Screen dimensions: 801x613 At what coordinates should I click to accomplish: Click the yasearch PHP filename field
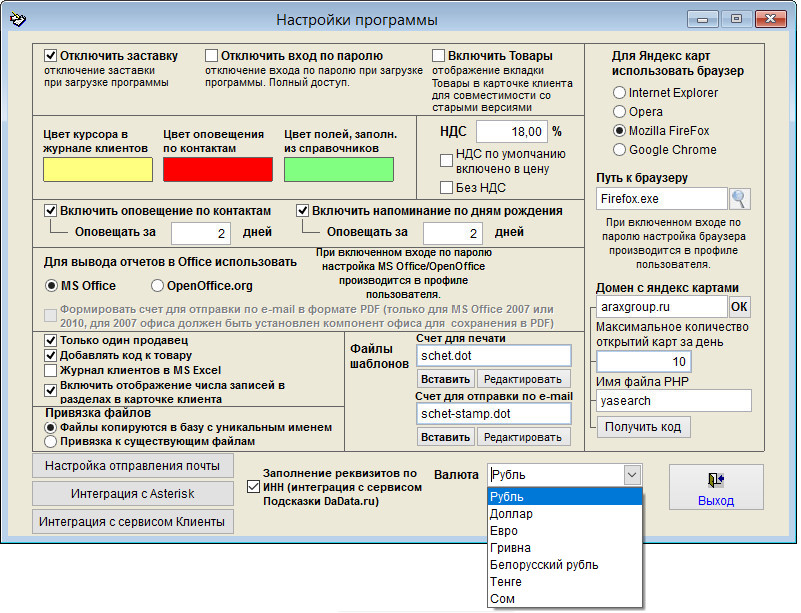coord(674,401)
